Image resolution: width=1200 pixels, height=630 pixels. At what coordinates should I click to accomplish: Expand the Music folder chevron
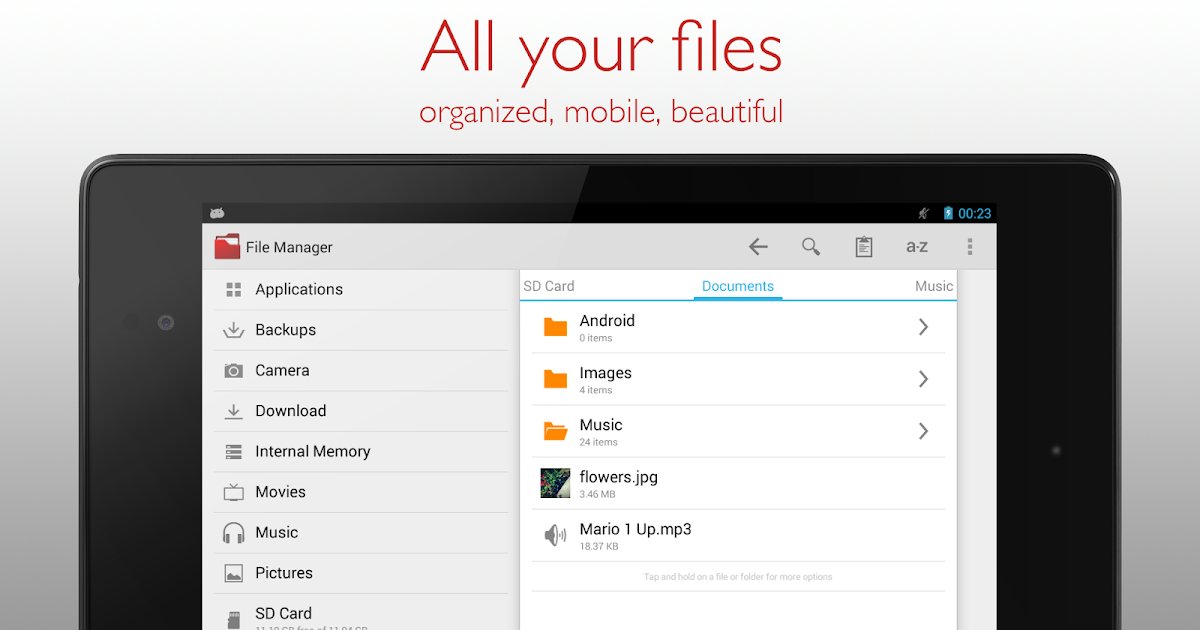coord(923,431)
